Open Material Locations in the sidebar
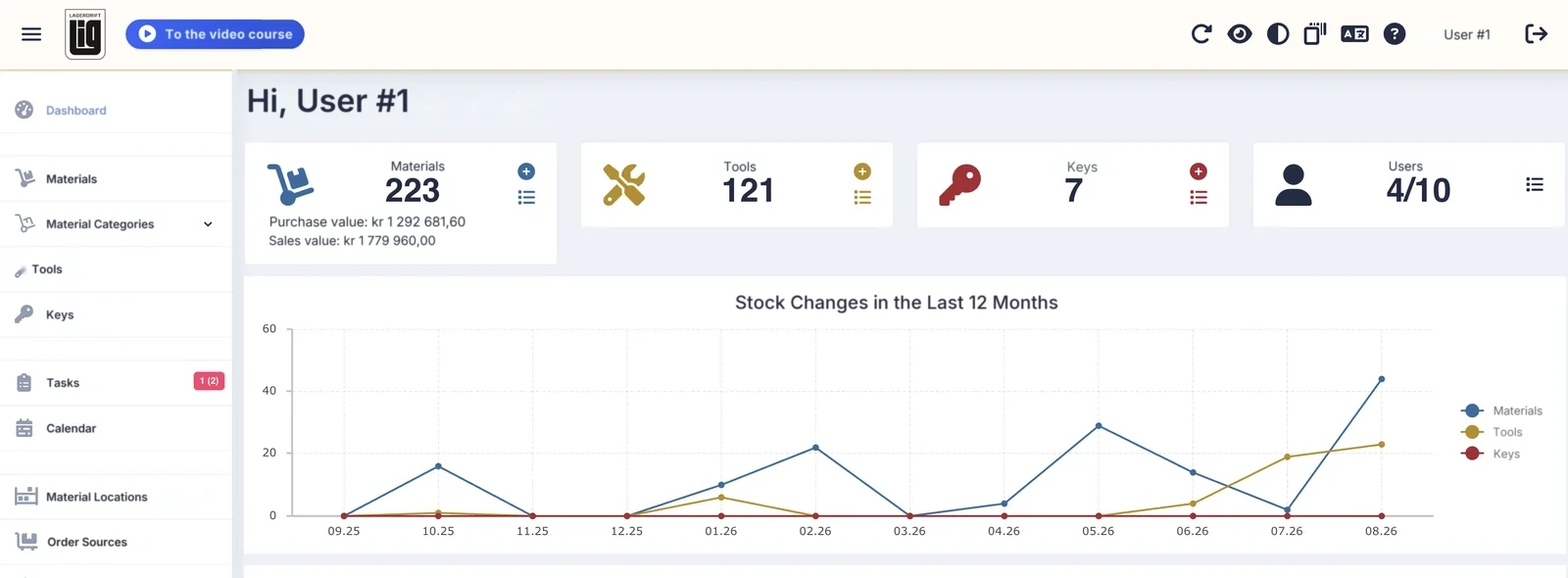The image size is (1568, 578). point(116,497)
